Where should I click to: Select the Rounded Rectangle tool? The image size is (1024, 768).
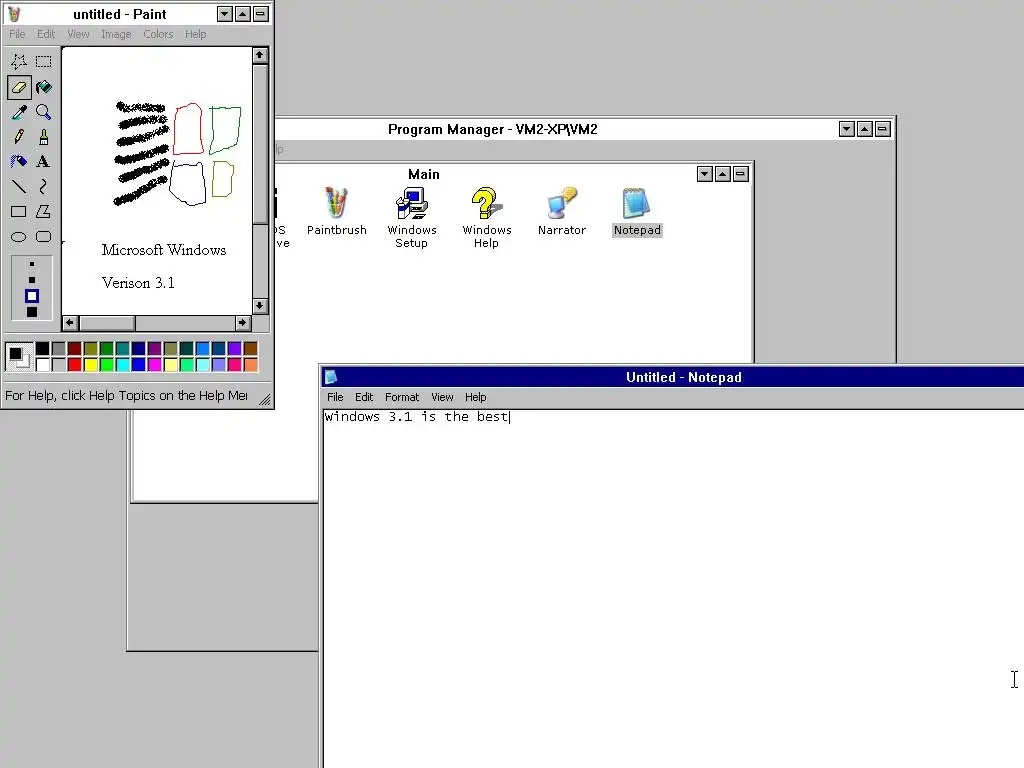[44, 236]
